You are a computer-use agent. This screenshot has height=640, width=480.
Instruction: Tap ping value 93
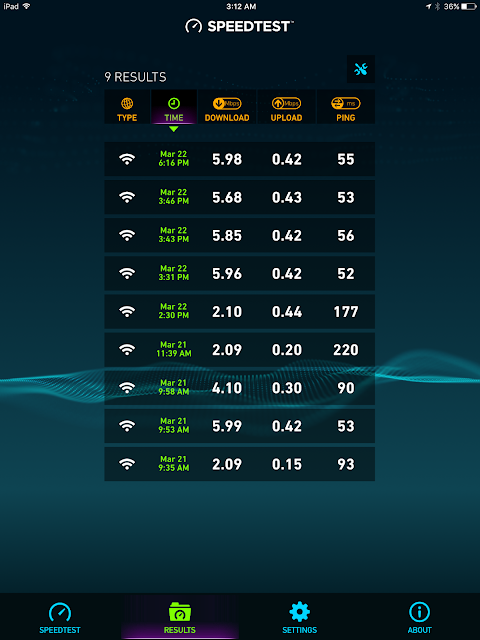click(346, 464)
